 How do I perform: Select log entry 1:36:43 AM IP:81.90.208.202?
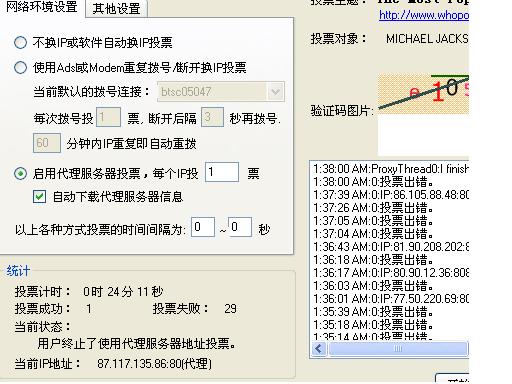[x=391, y=247]
